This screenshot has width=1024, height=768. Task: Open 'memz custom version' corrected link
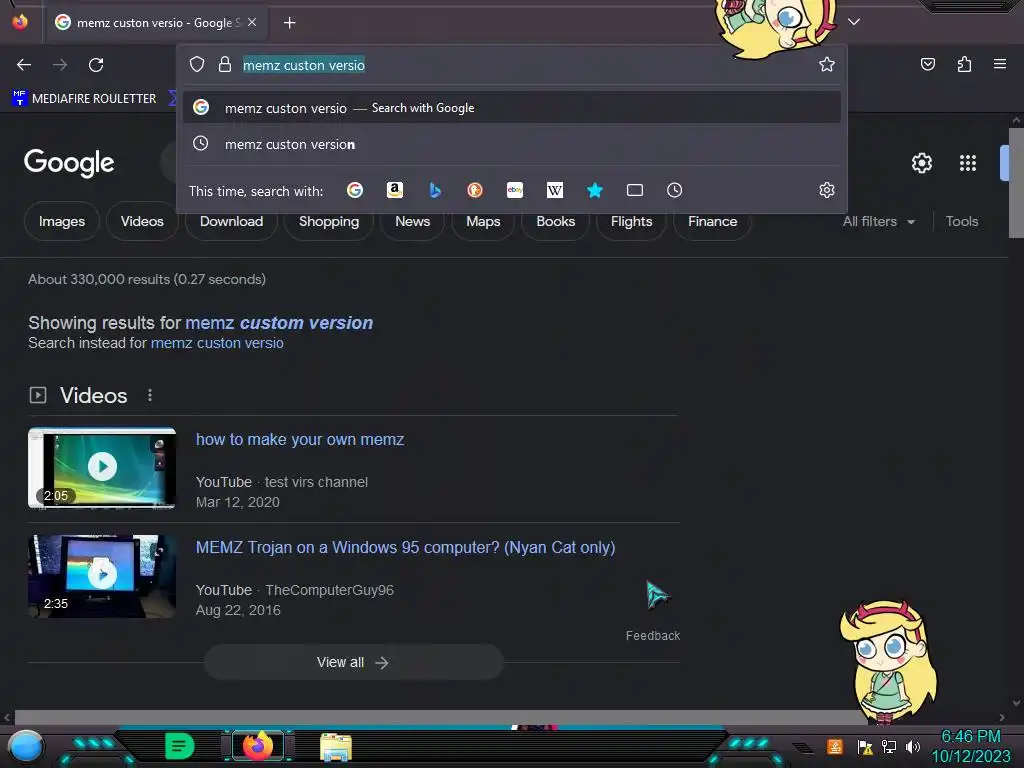click(x=279, y=323)
